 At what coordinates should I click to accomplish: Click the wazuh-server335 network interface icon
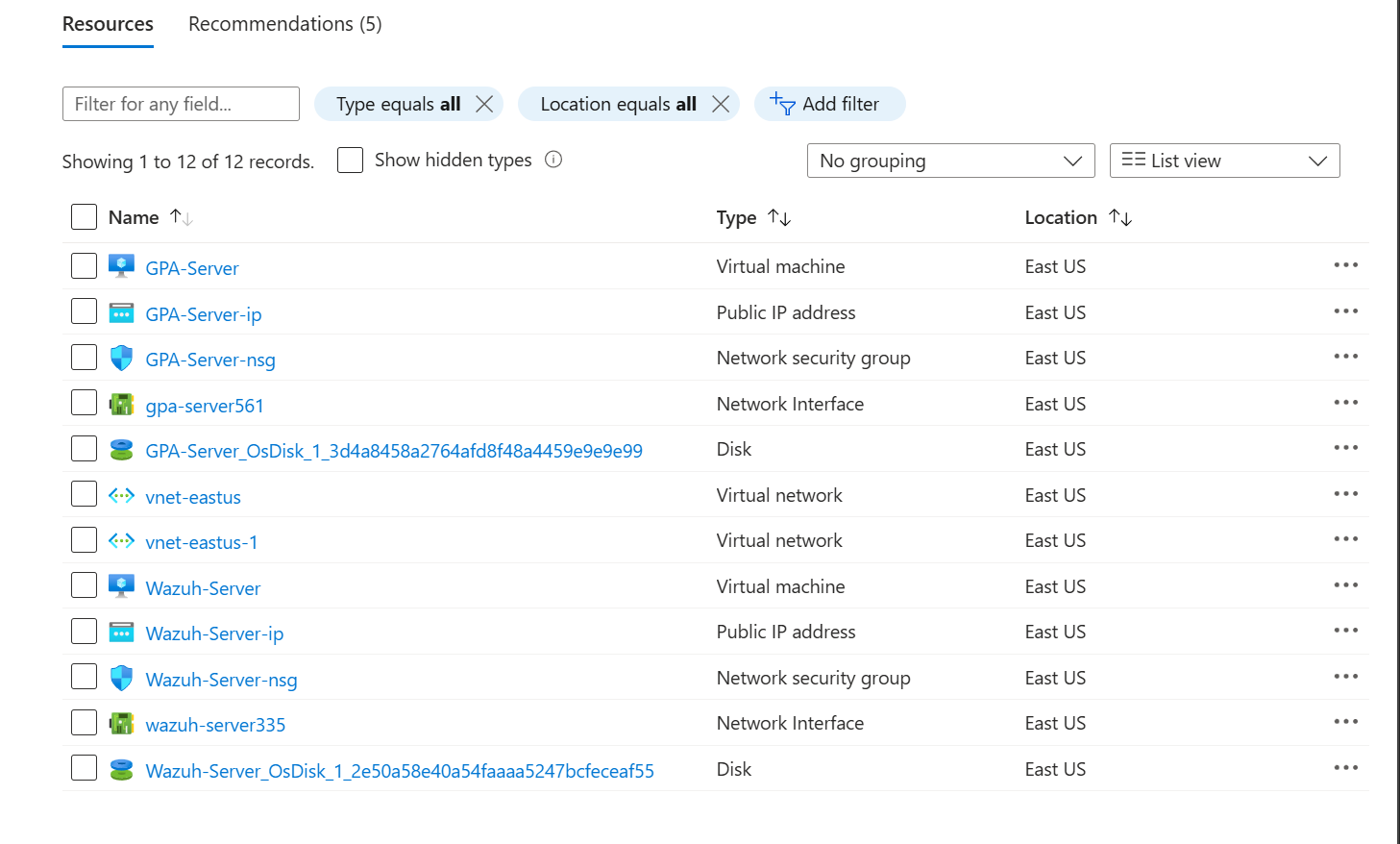tap(121, 723)
